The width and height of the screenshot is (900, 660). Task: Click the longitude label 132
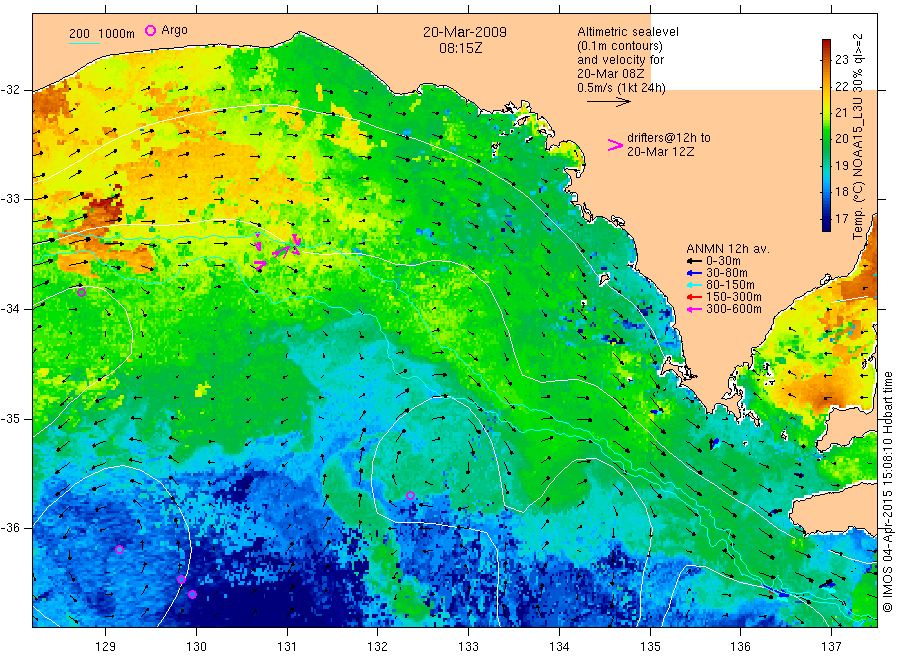[x=378, y=647]
